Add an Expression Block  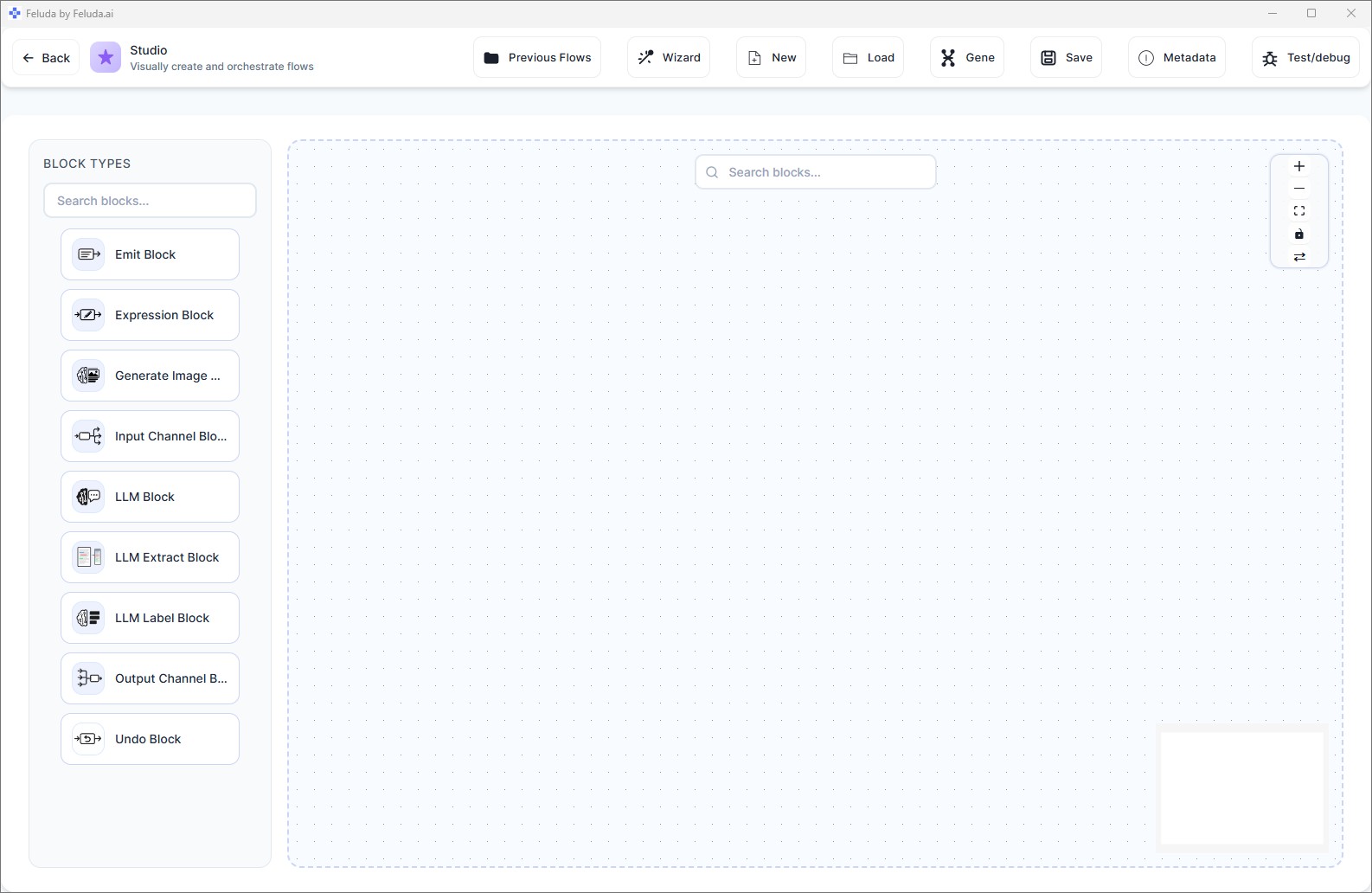tap(150, 315)
